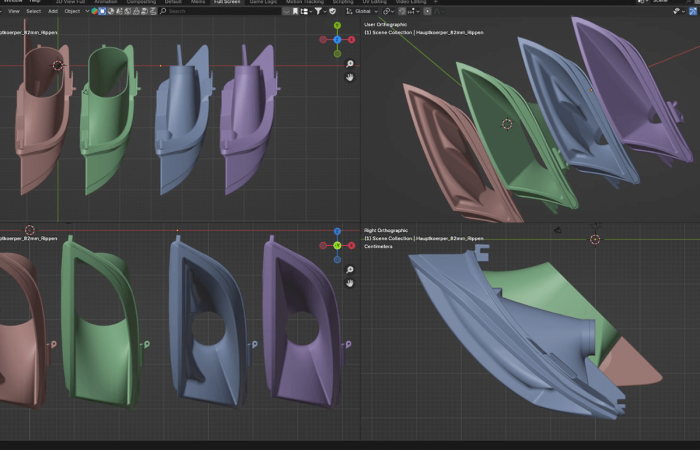Click negative Y circle on top-left viewport gizmo
700x450 pixels.
pyautogui.click(x=337, y=54)
